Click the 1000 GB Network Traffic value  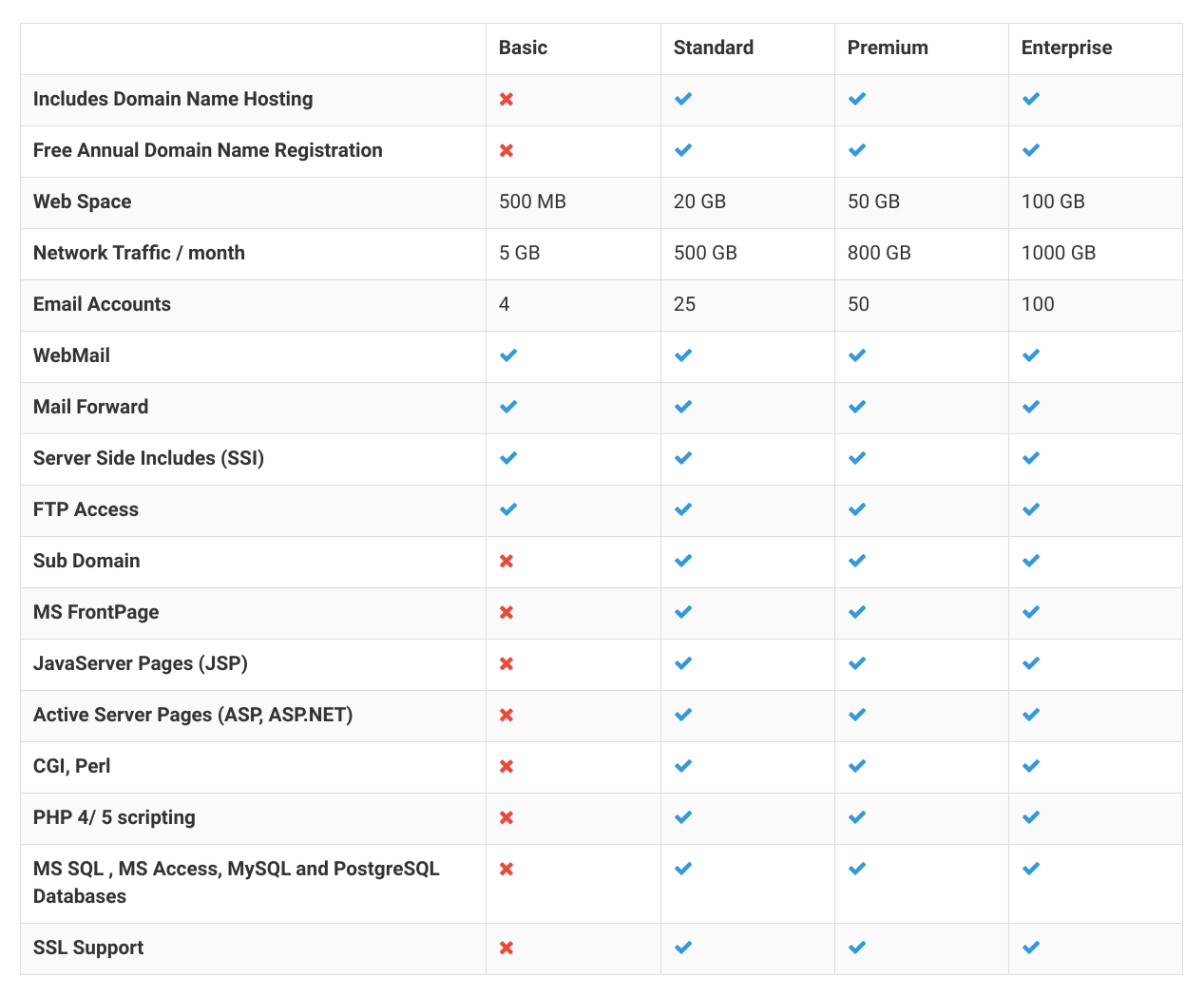[x=1059, y=253]
